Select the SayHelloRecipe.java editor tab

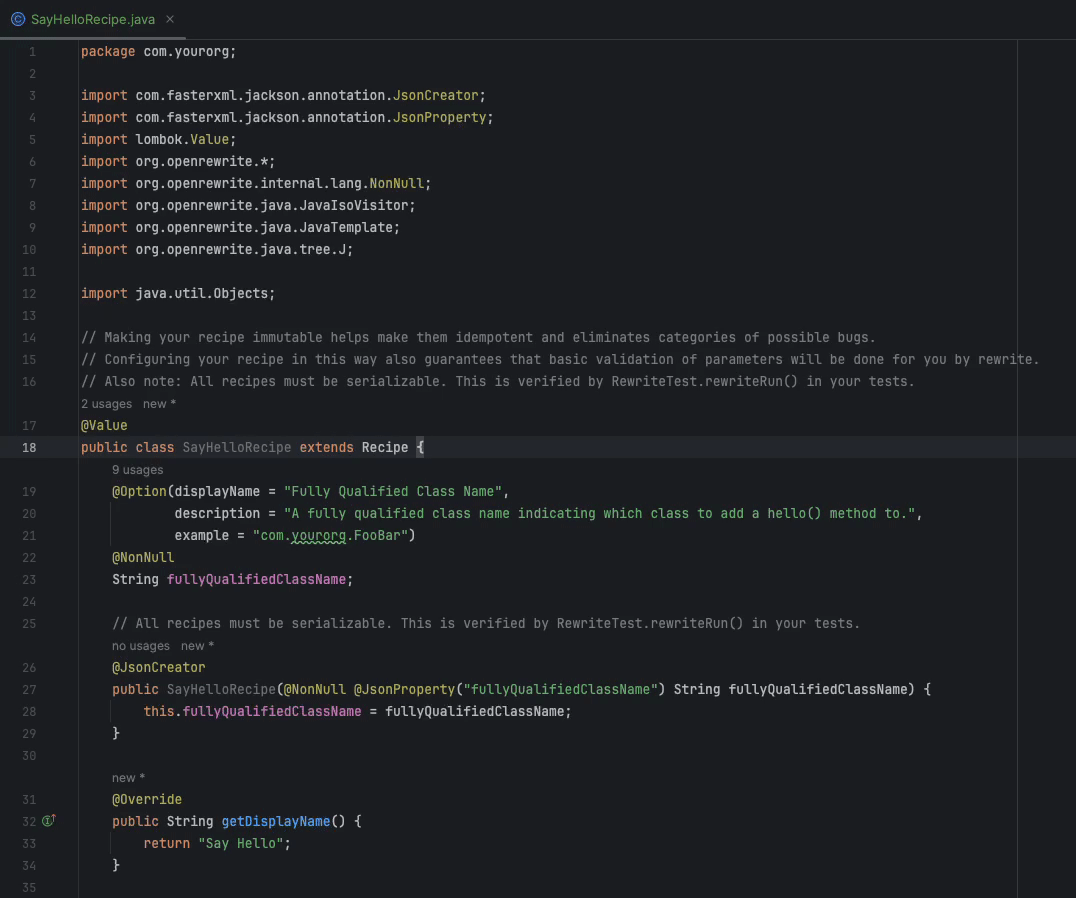[93, 19]
